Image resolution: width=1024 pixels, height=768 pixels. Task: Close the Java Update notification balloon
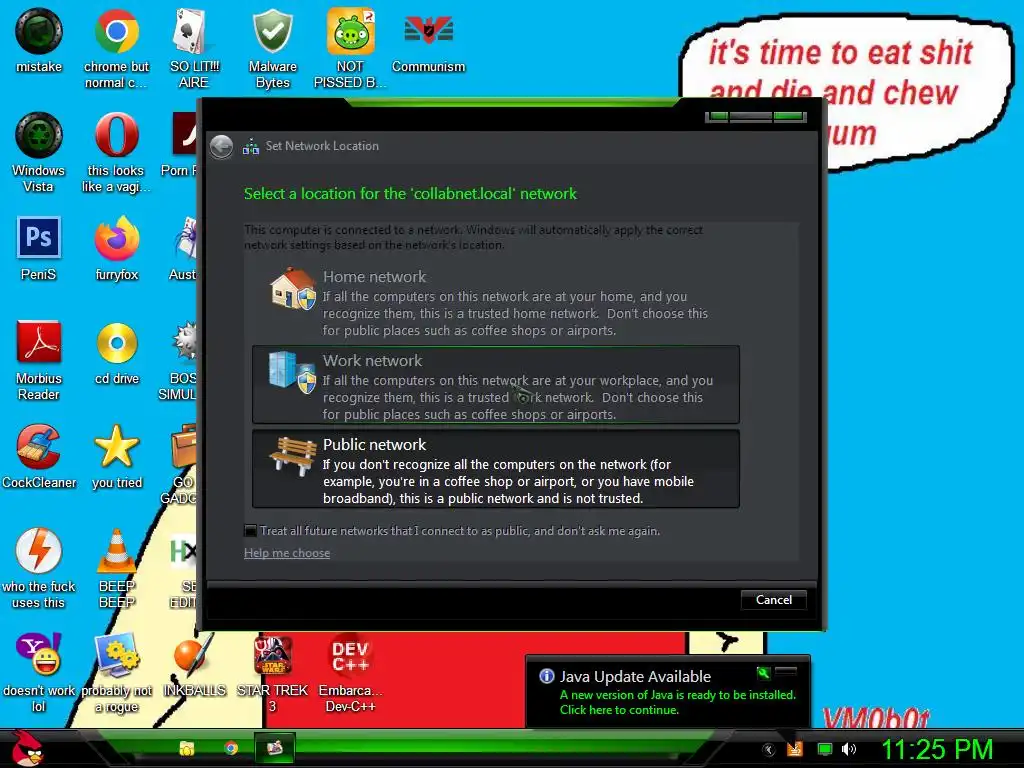pyautogui.click(x=786, y=672)
